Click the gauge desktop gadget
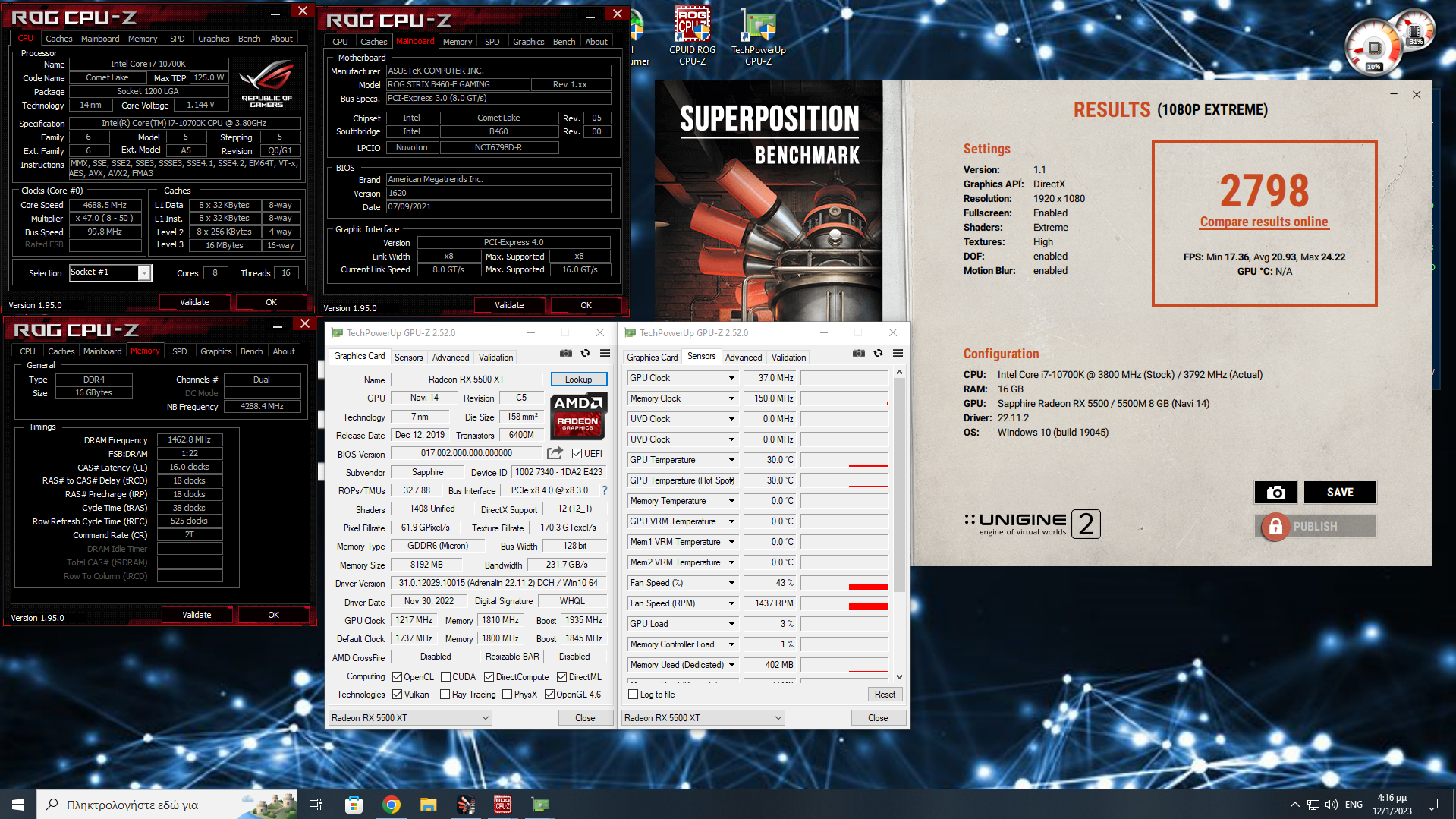The width and height of the screenshot is (1456, 819). tap(1374, 48)
